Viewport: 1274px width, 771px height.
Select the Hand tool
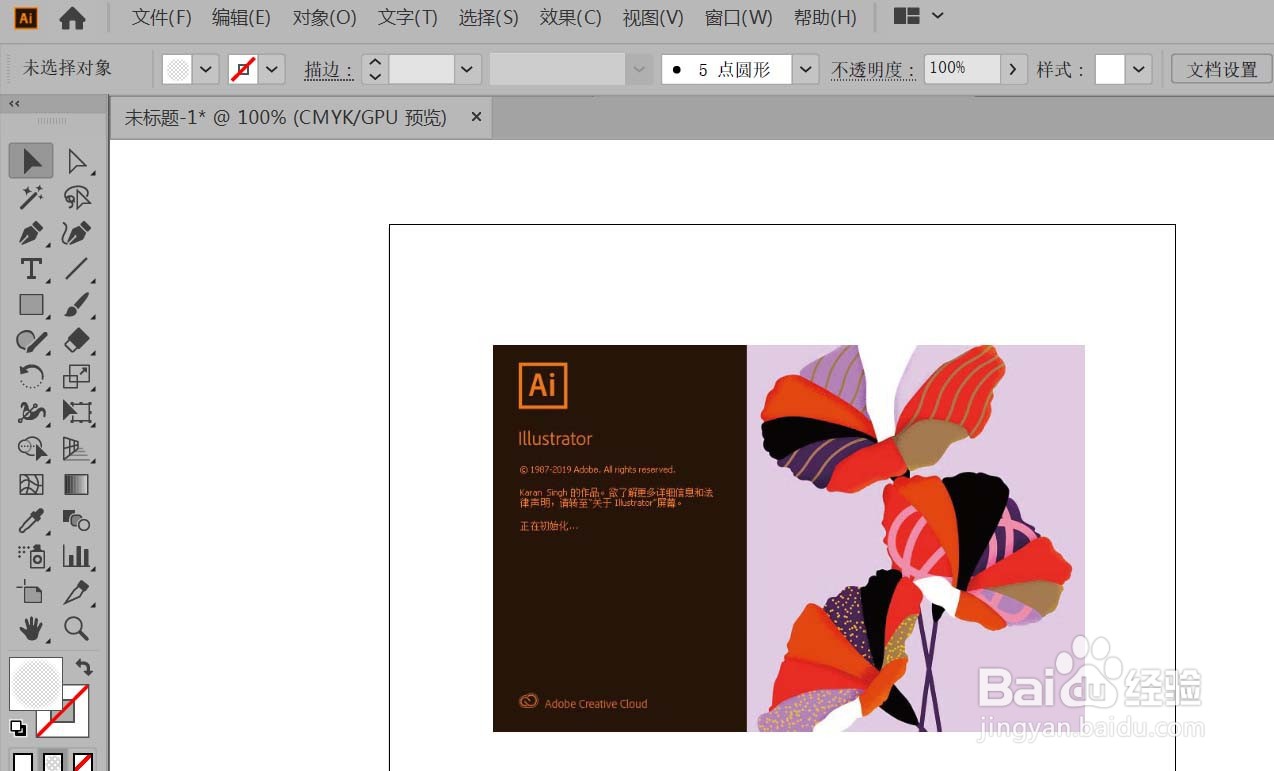[32, 628]
